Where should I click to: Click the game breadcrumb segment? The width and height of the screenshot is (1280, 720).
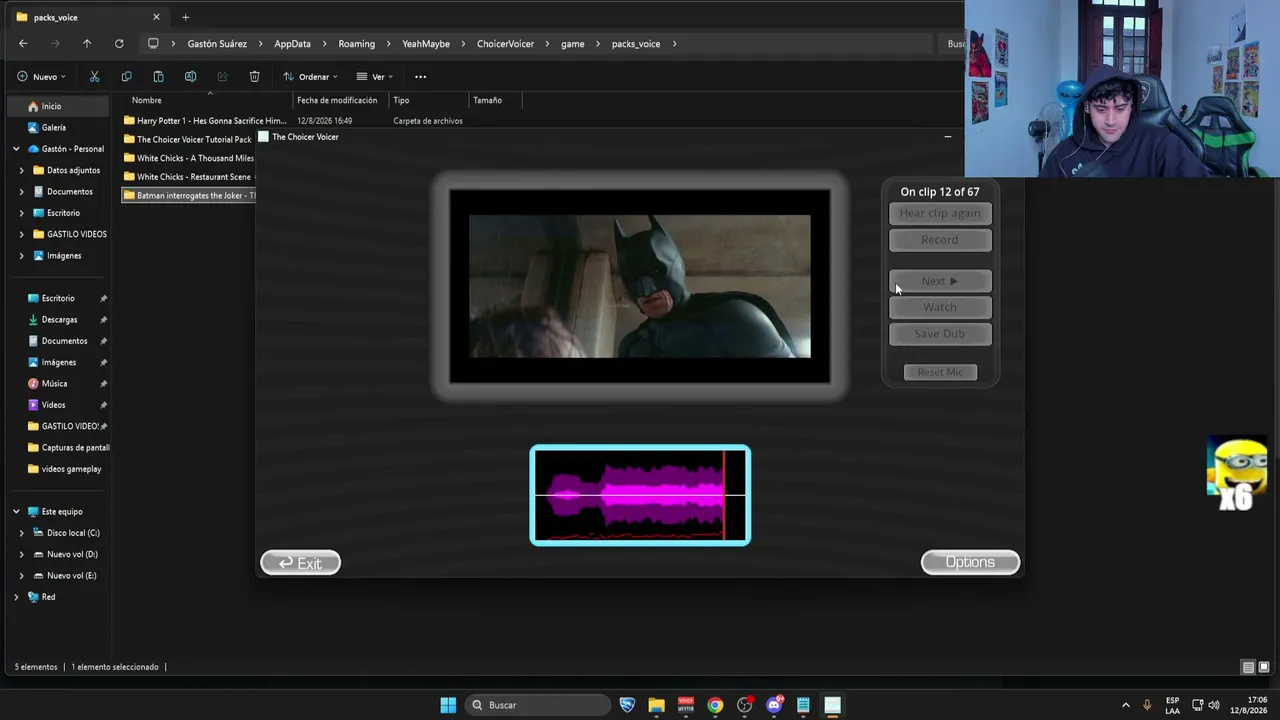tap(573, 44)
